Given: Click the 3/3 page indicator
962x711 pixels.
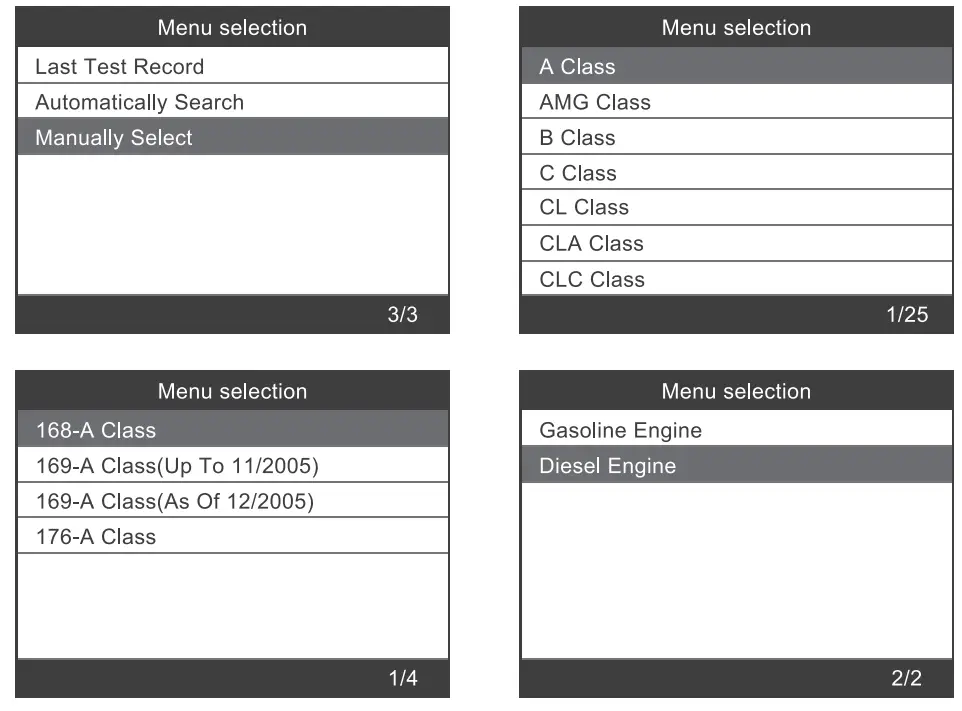Looking at the screenshot, I should [x=404, y=314].
